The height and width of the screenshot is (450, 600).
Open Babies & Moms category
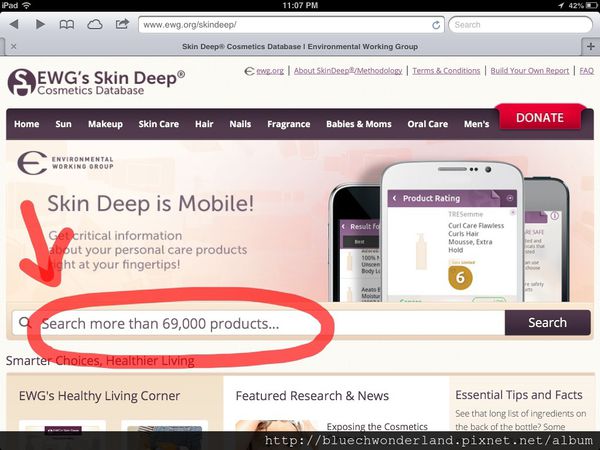click(358, 124)
